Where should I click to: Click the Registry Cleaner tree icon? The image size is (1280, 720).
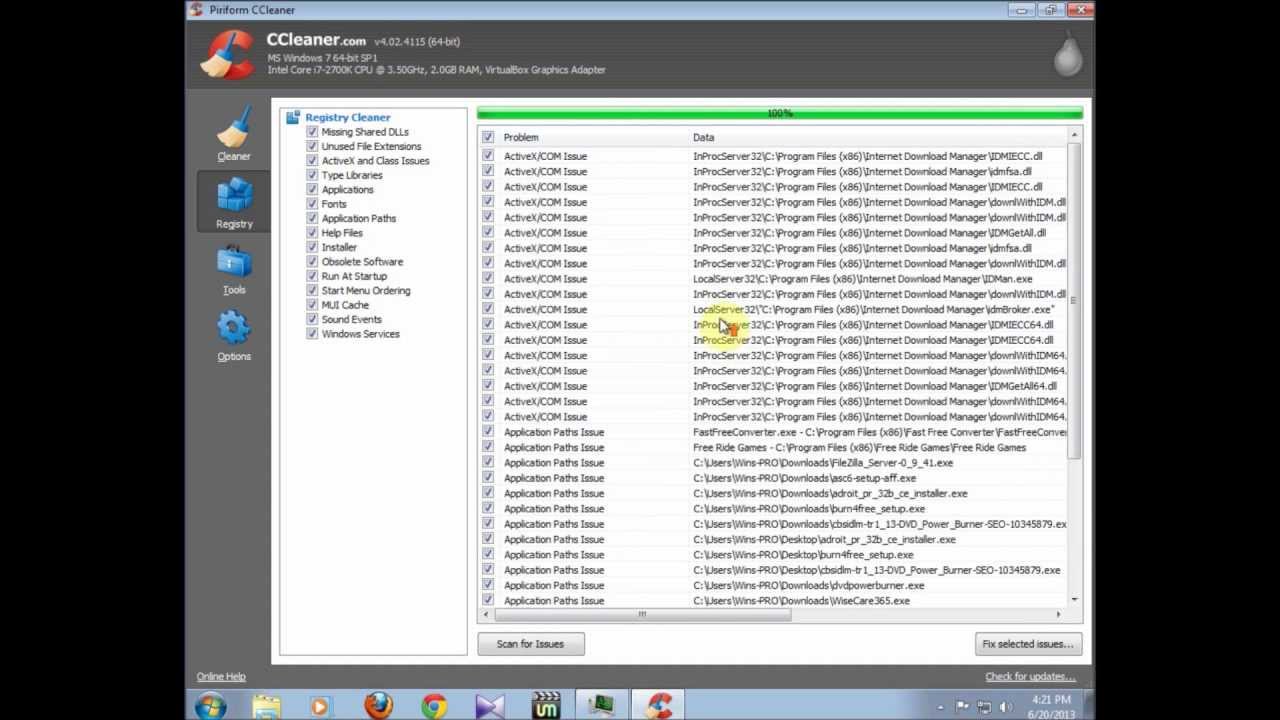293,117
